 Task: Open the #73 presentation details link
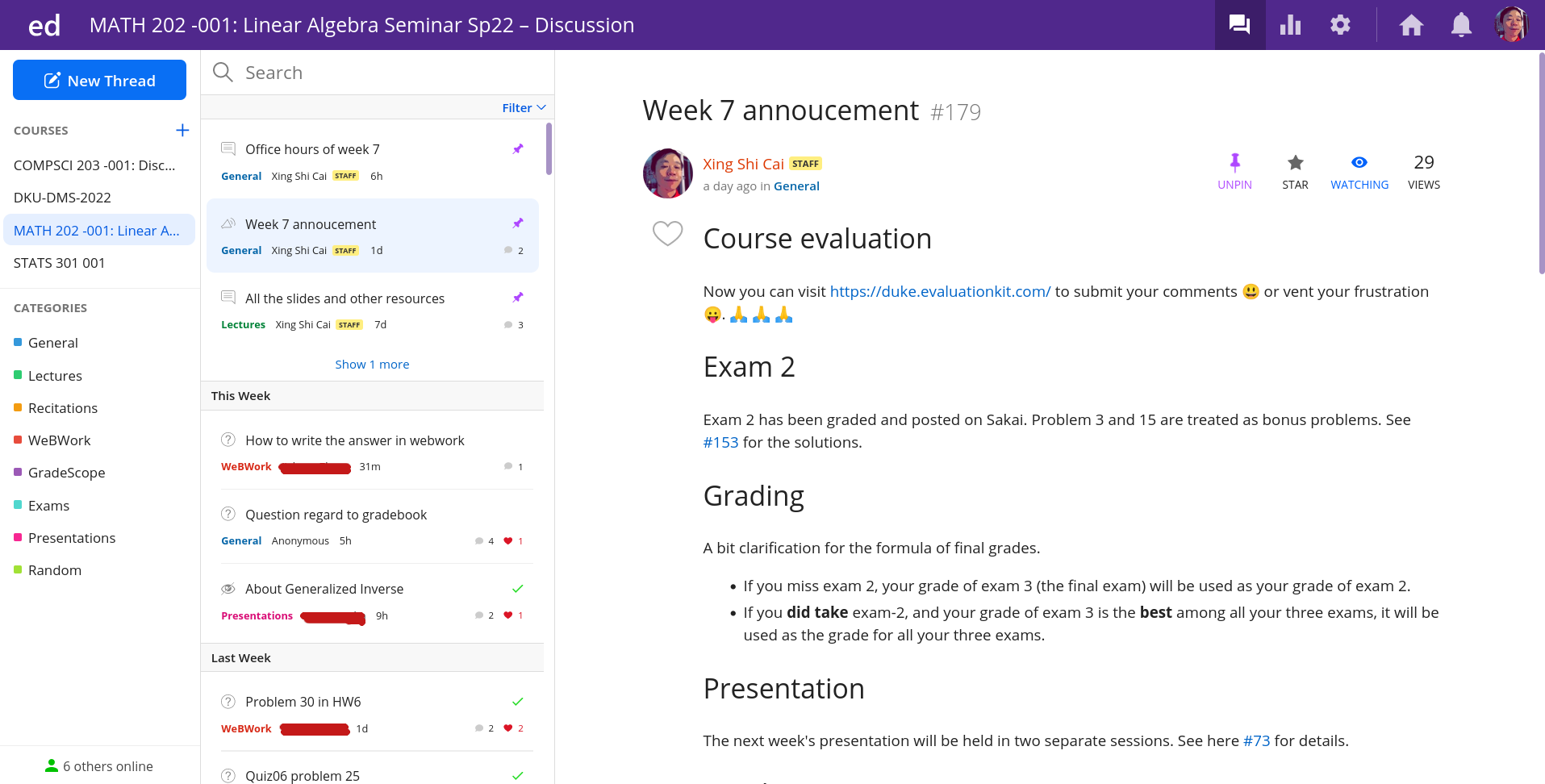point(1256,740)
